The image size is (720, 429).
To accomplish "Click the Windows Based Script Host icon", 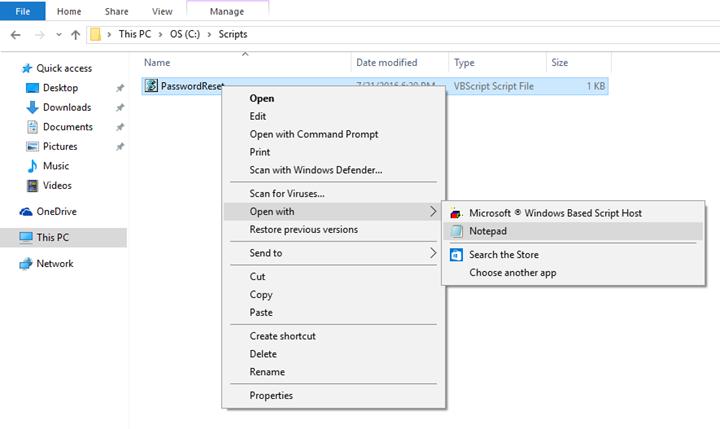I will (x=457, y=213).
